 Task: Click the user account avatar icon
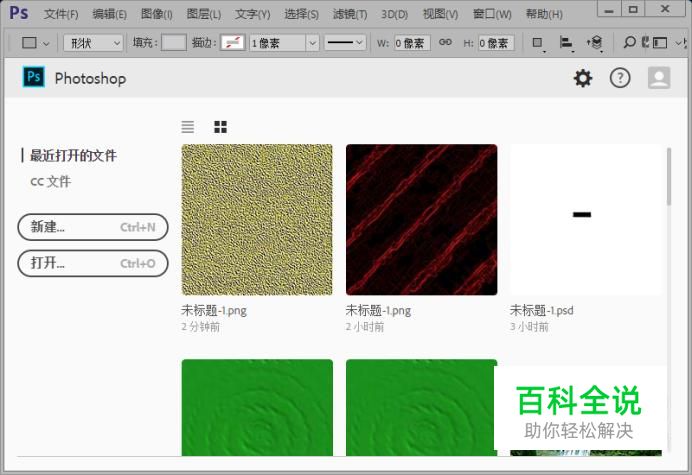tap(659, 78)
